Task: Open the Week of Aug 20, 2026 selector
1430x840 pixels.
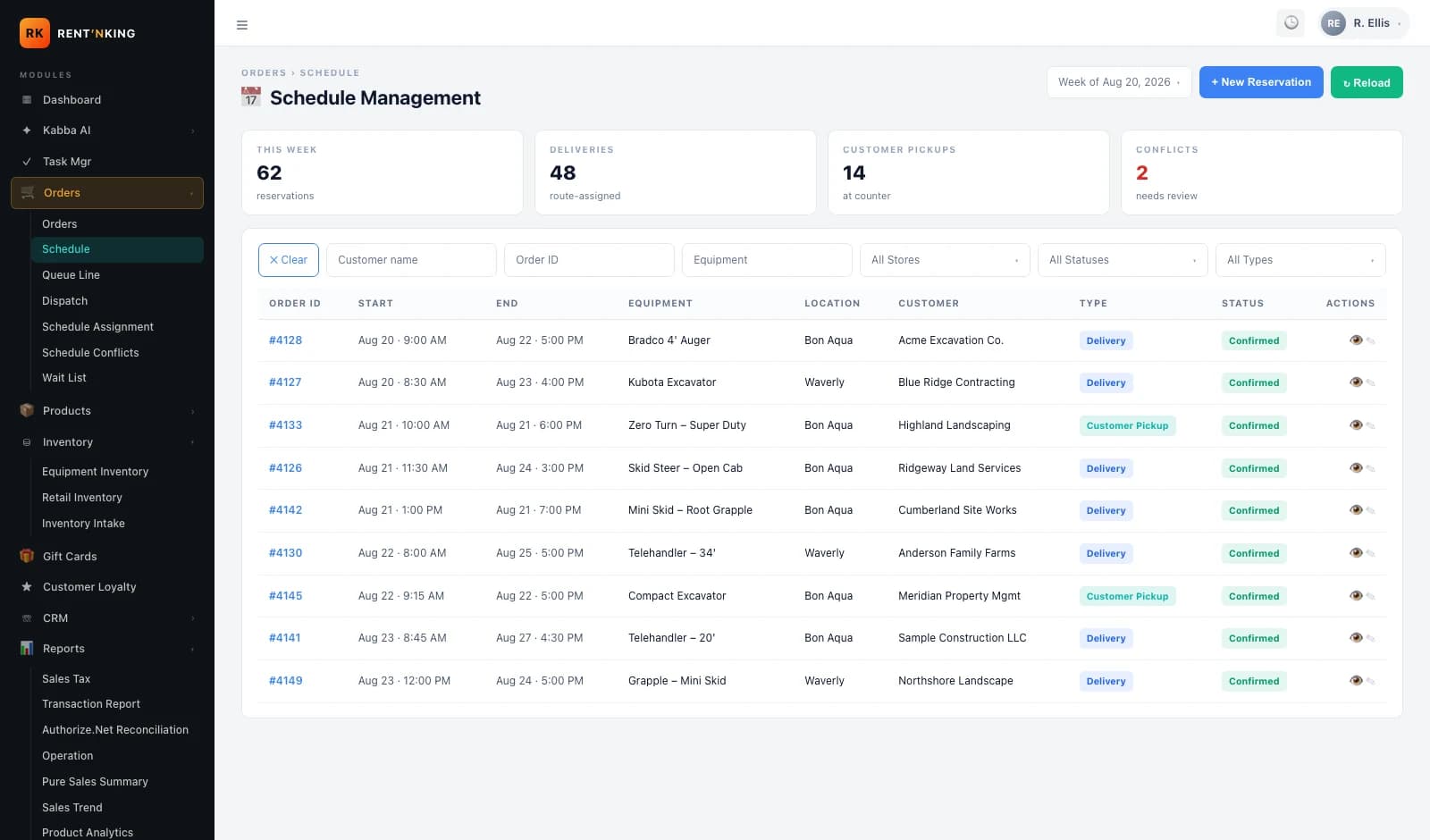Action: point(1119,82)
